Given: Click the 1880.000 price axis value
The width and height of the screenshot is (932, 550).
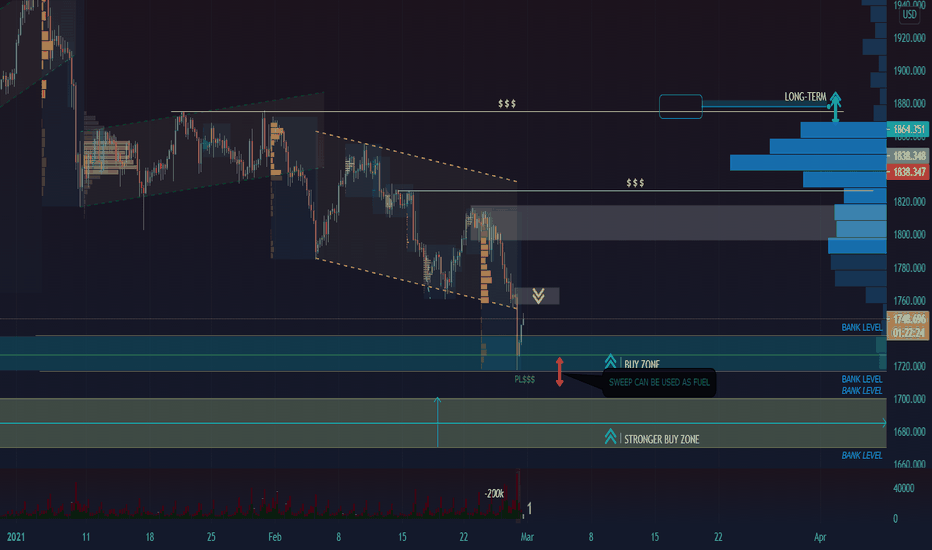Looking at the screenshot, I should pos(909,103).
